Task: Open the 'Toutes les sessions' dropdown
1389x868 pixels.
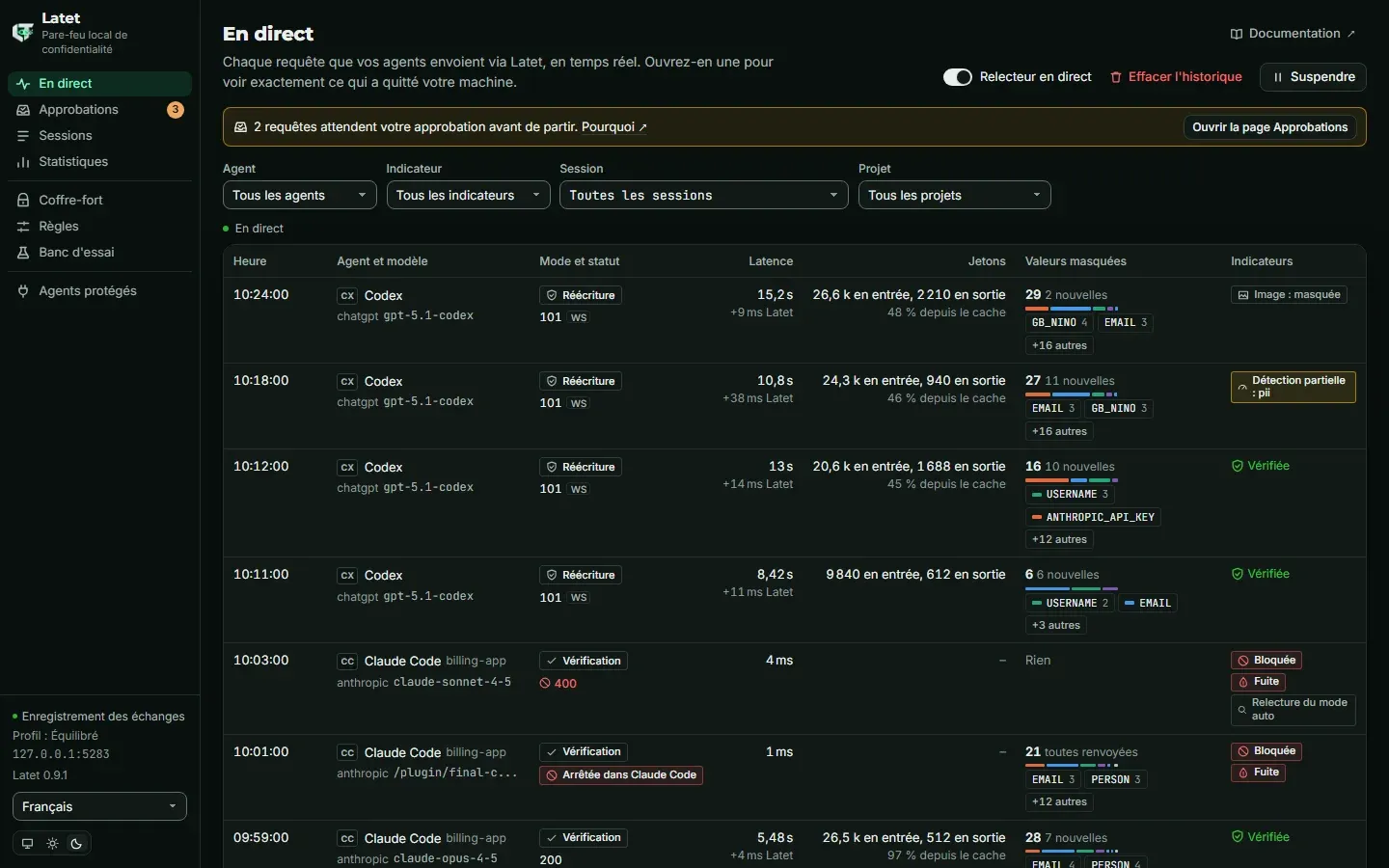Action: 704,196
